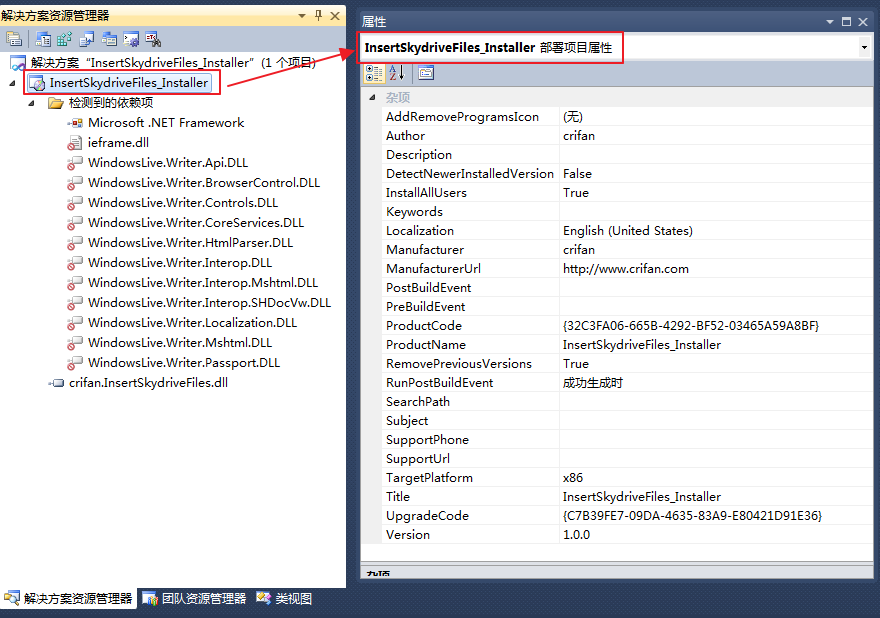Screen dimensions: 880x618
Task: Click the ManufacturerUrl value http://www.crifan.com
Action: pos(625,269)
